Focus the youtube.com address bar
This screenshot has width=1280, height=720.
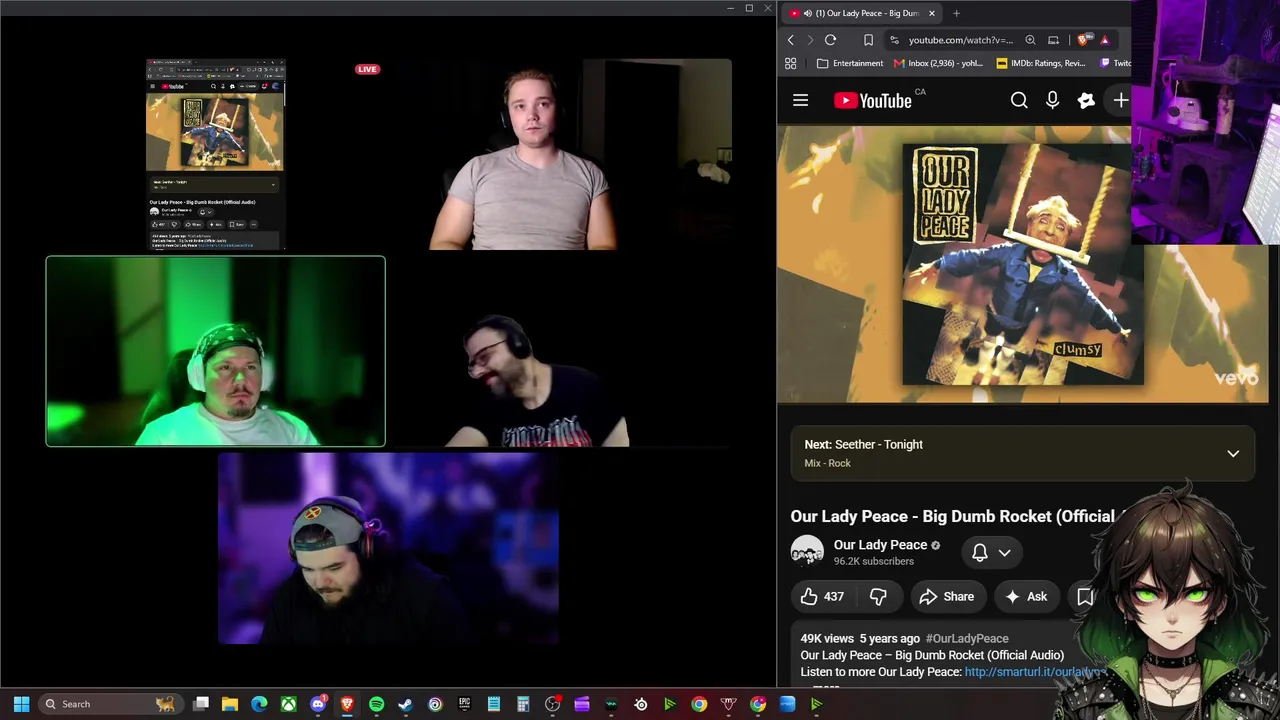960,40
